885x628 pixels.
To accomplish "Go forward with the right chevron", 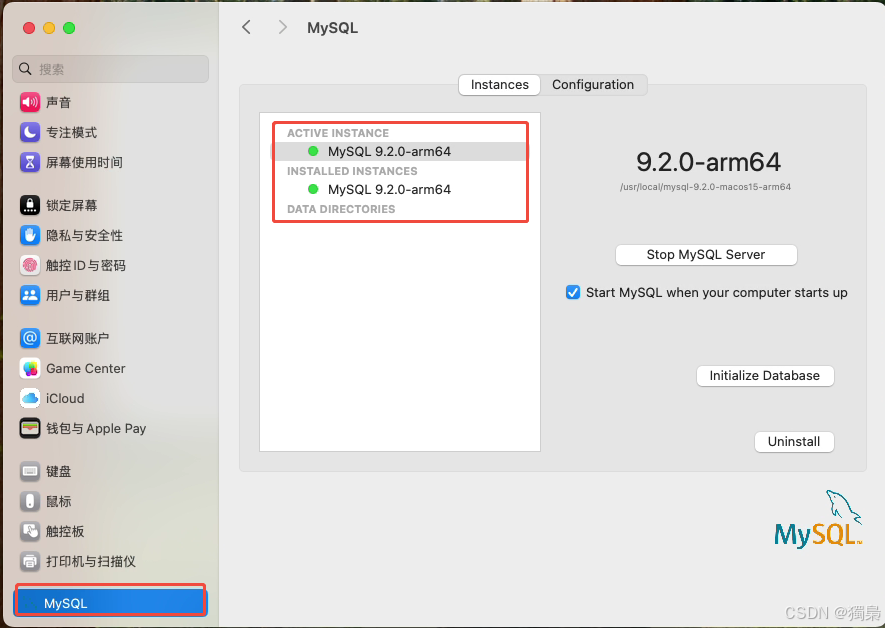I will 283,27.
